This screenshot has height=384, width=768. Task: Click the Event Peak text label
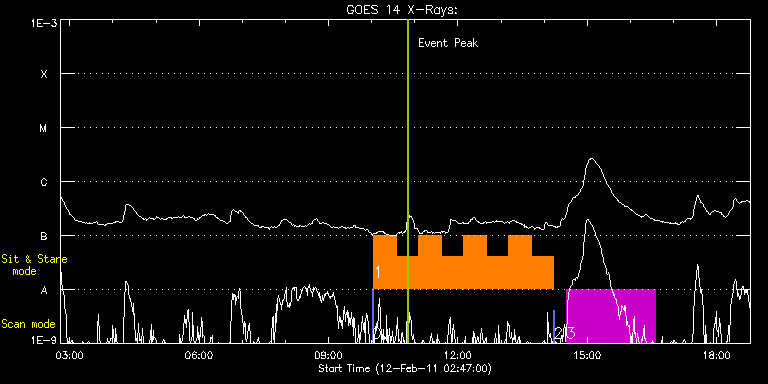click(x=448, y=43)
